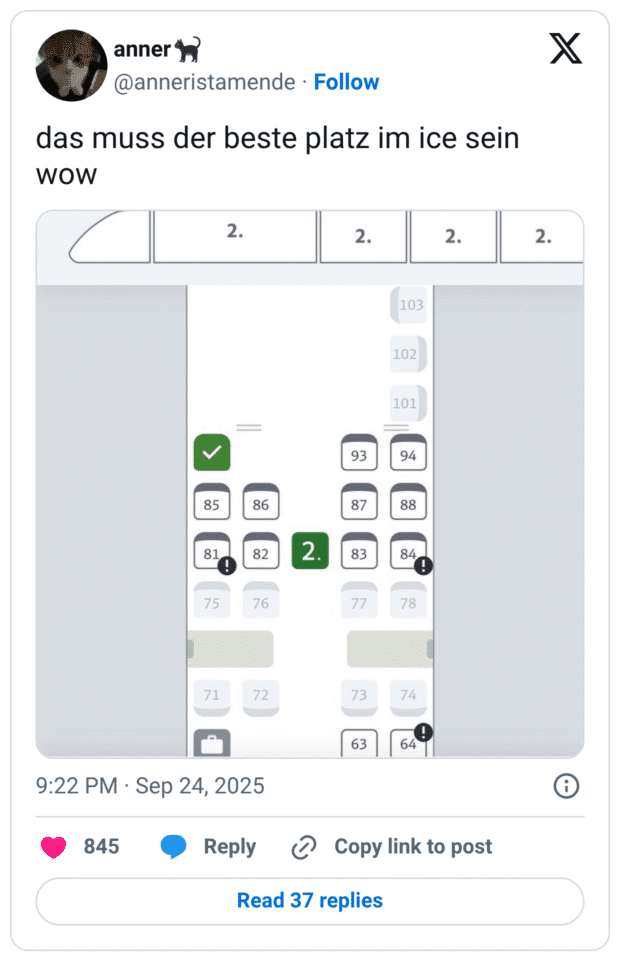Click the copy link chain icon

(x=303, y=847)
